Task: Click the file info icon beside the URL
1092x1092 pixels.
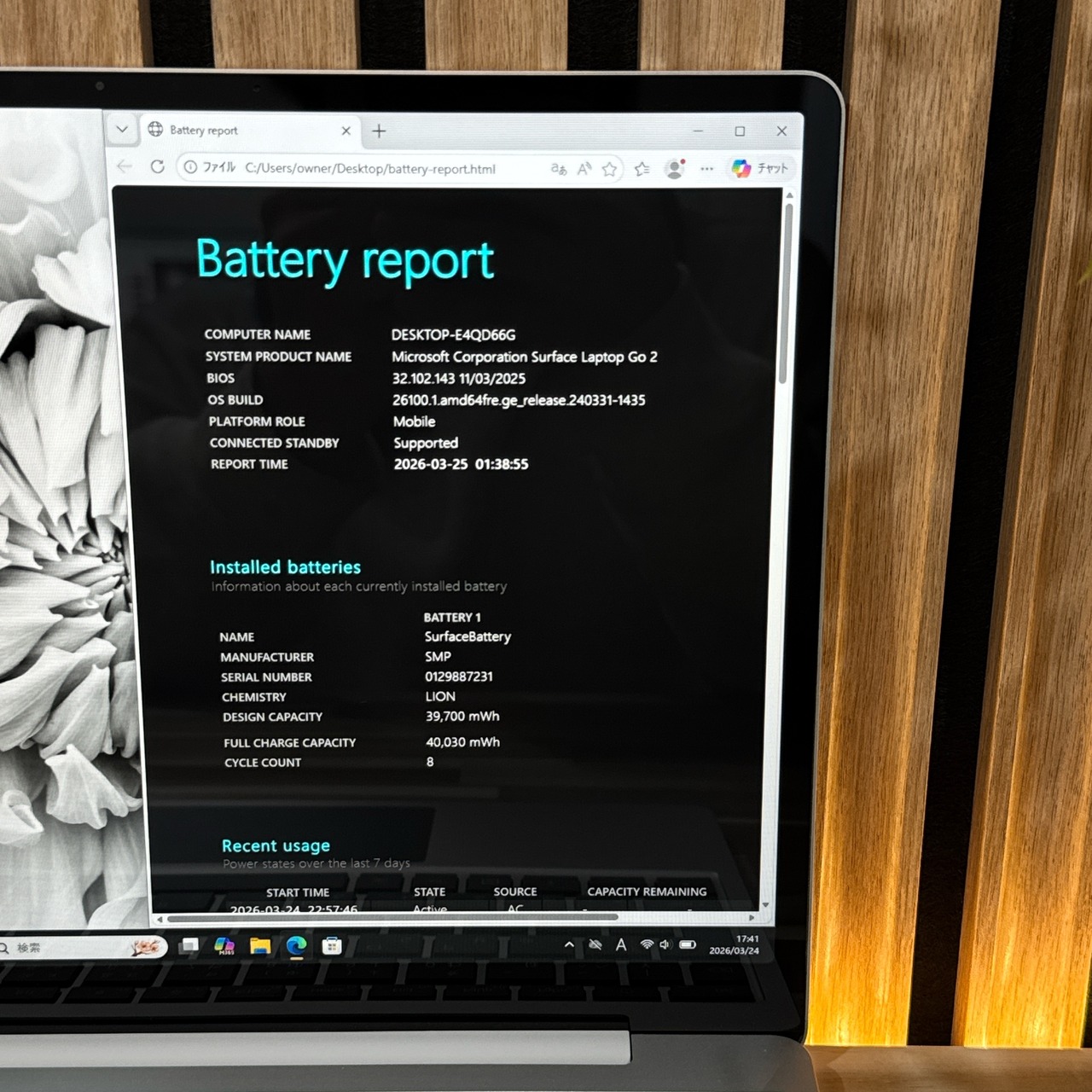Action: pos(189,169)
